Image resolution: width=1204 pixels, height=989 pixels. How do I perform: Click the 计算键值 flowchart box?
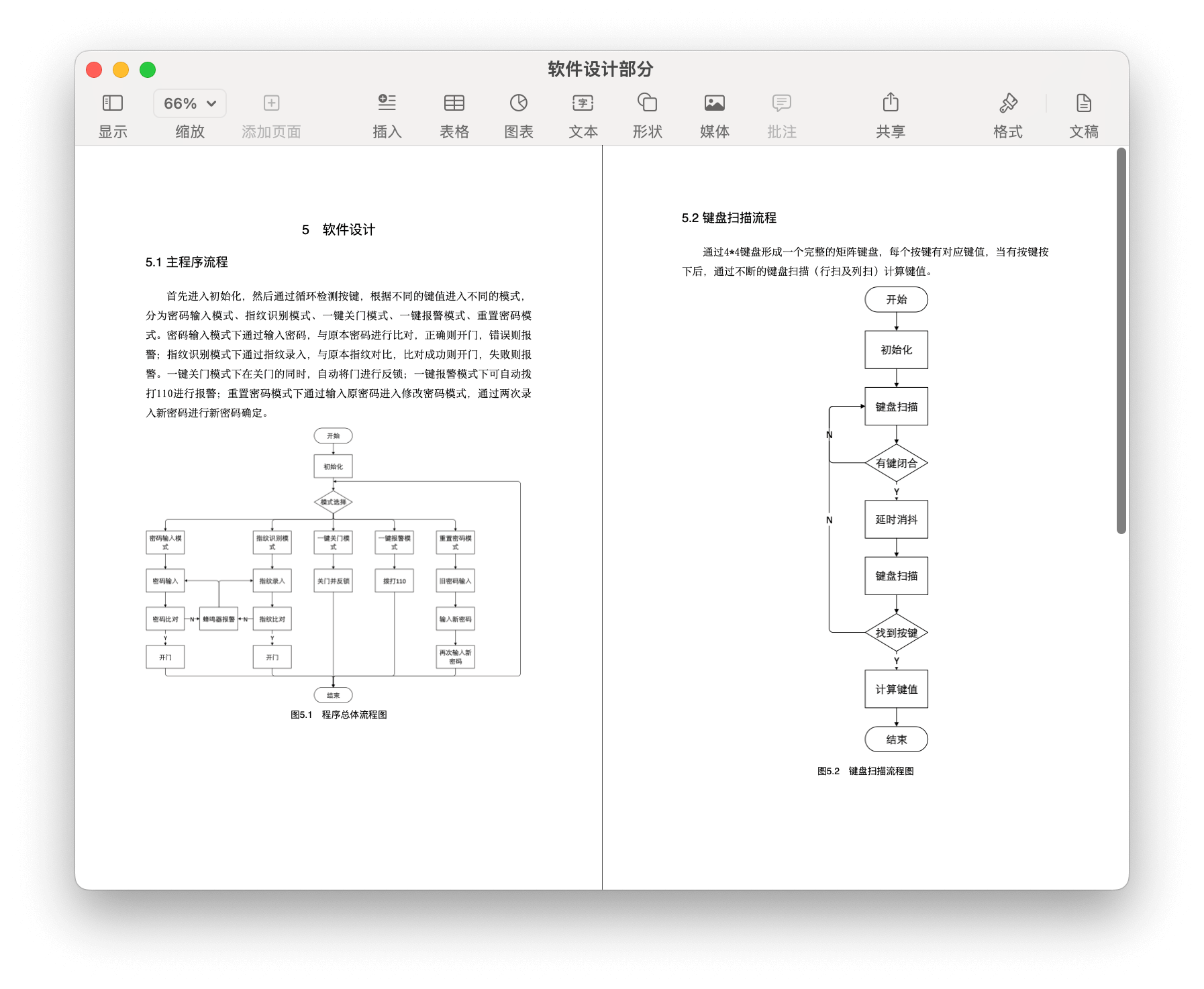[x=897, y=689]
